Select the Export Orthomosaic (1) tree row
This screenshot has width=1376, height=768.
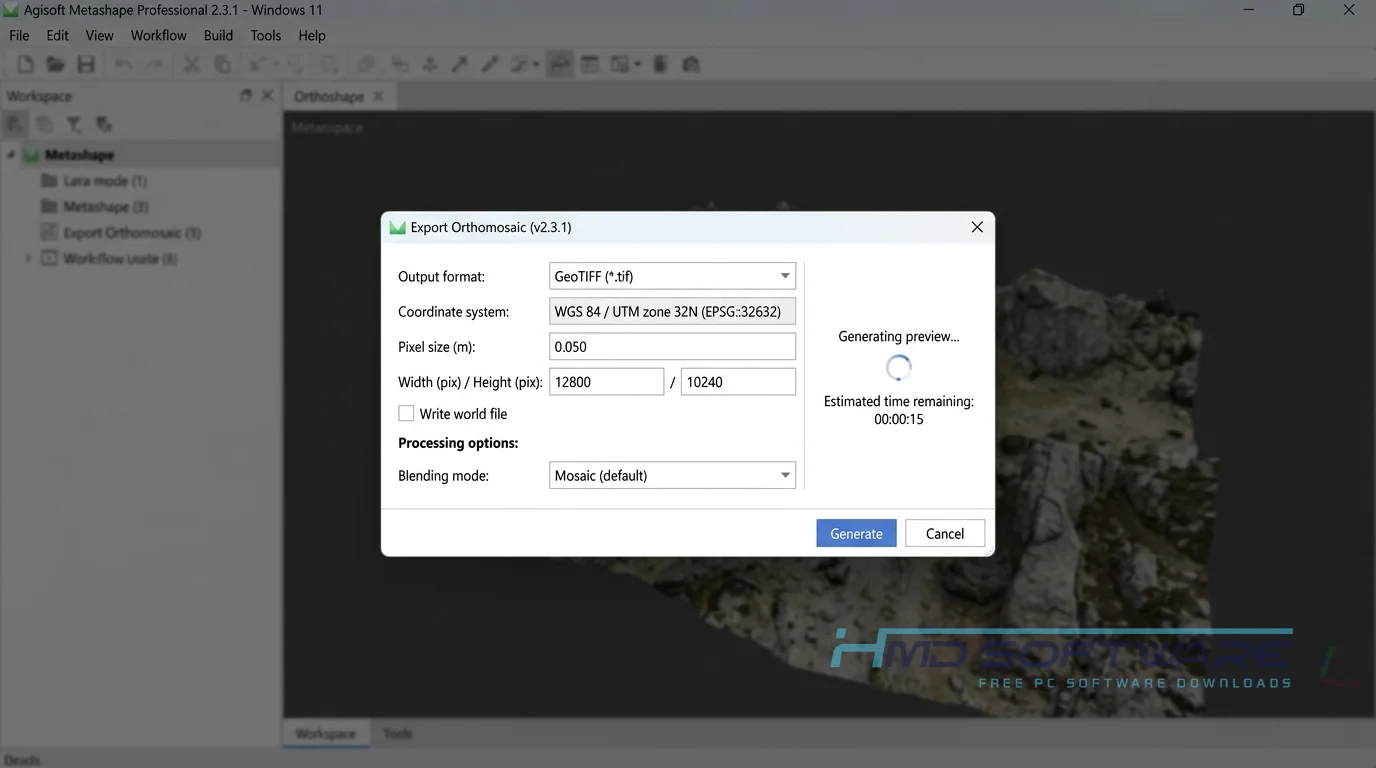pyautogui.click(x=141, y=232)
